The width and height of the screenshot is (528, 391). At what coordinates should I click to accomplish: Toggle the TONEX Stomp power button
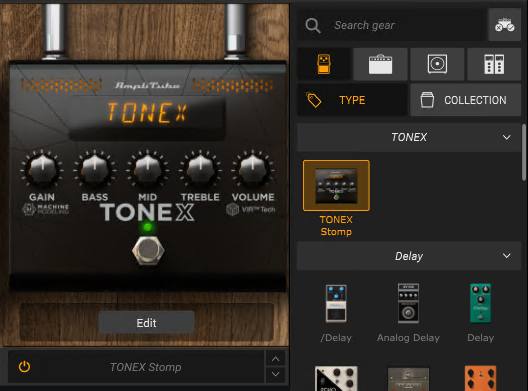pyautogui.click(x=24, y=366)
